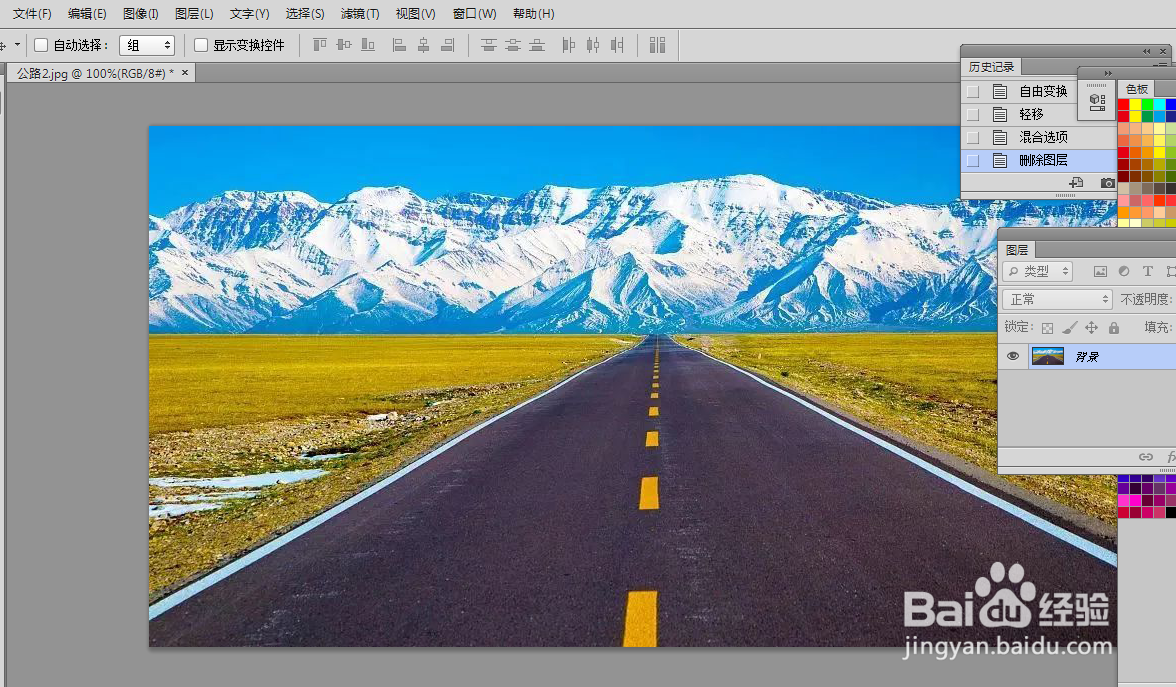Expand collapsed panel dock double-arrow
This screenshot has width=1176, height=687.
[x=1108, y=73]
